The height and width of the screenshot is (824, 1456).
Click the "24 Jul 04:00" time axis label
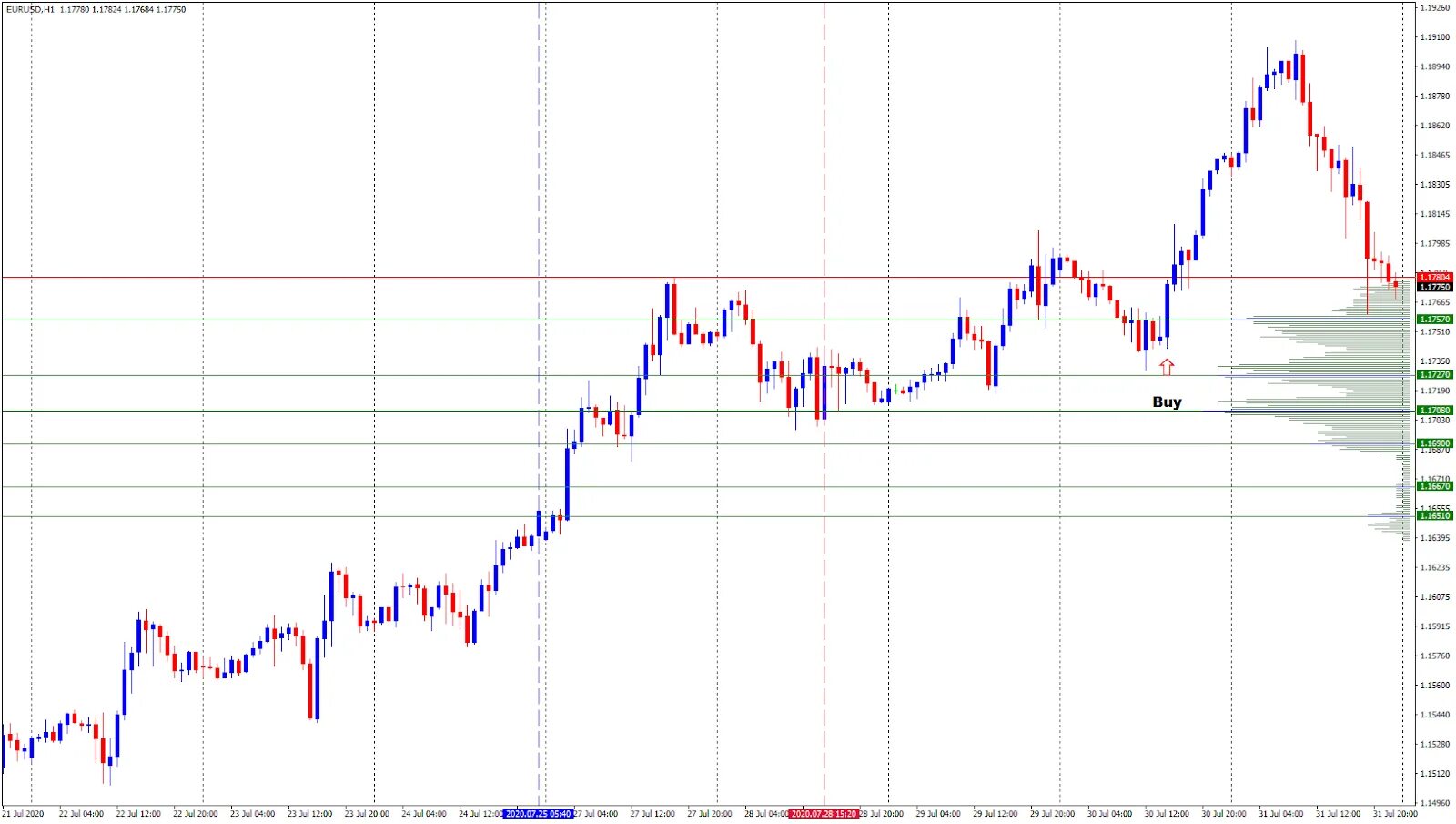pyautogui.click(x=424, y=814)
